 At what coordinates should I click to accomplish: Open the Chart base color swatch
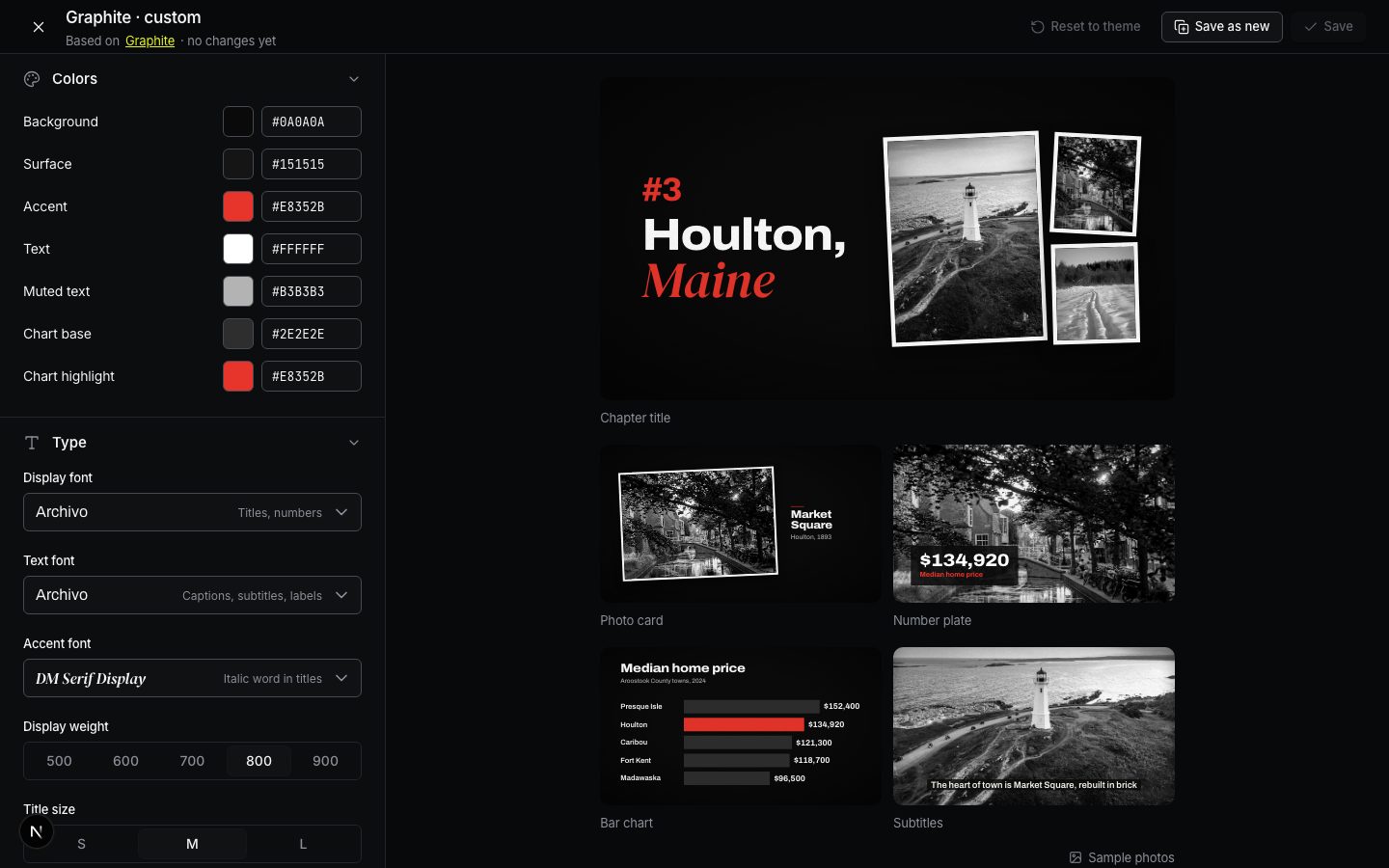coord(238,334)
